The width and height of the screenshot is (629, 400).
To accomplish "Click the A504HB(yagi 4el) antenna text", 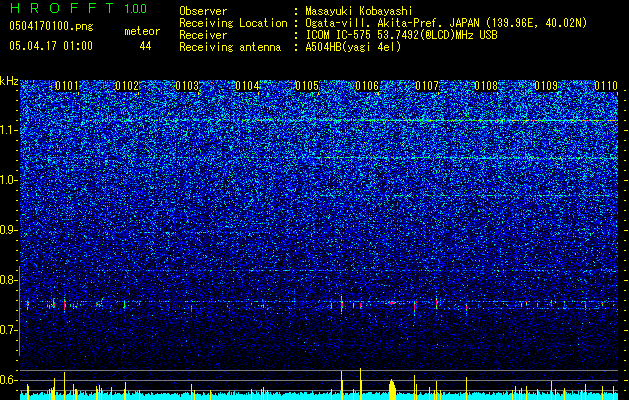I will 353,47.
